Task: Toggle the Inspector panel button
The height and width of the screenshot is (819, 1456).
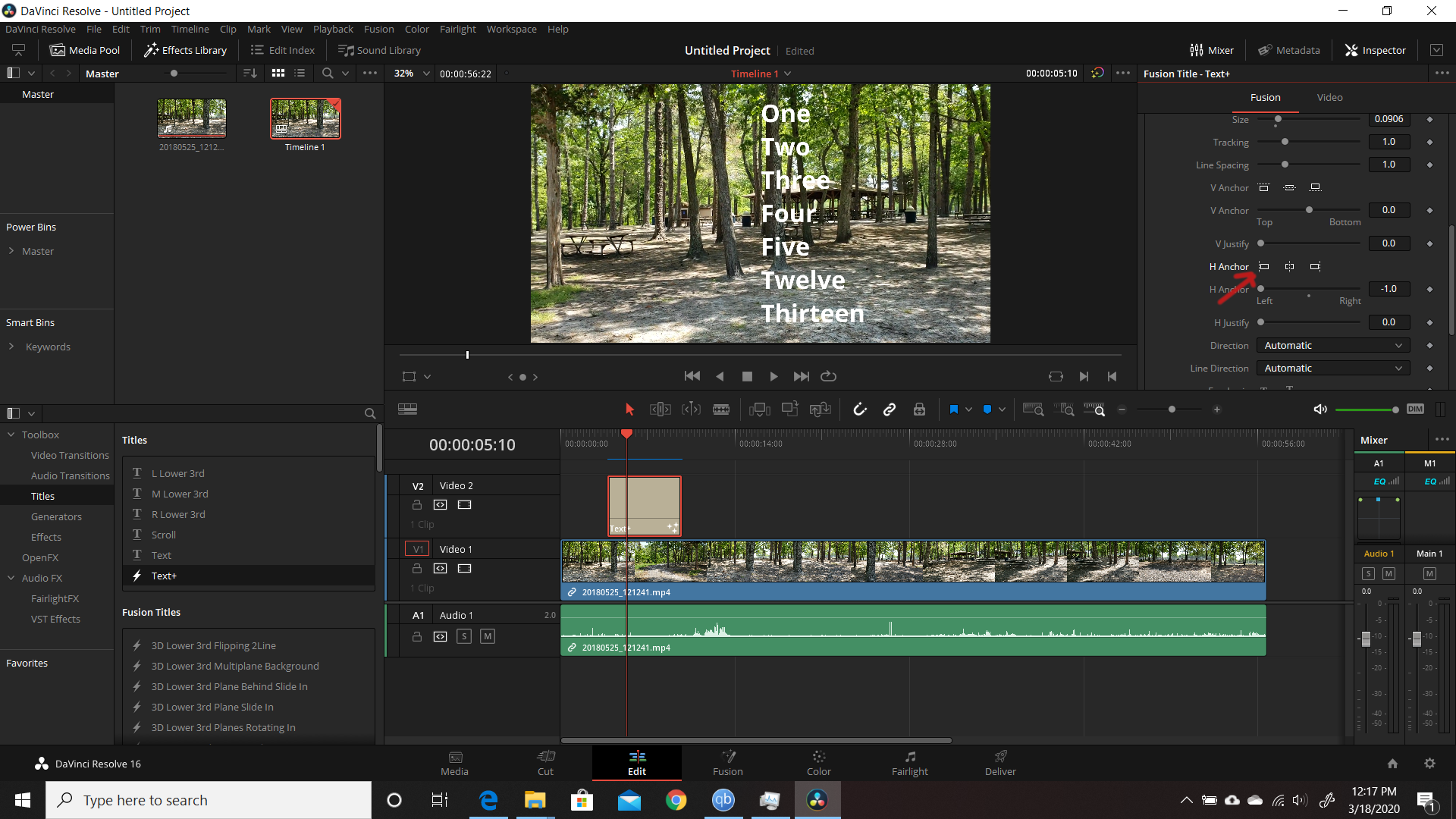Action: [x=1375, y=50]
